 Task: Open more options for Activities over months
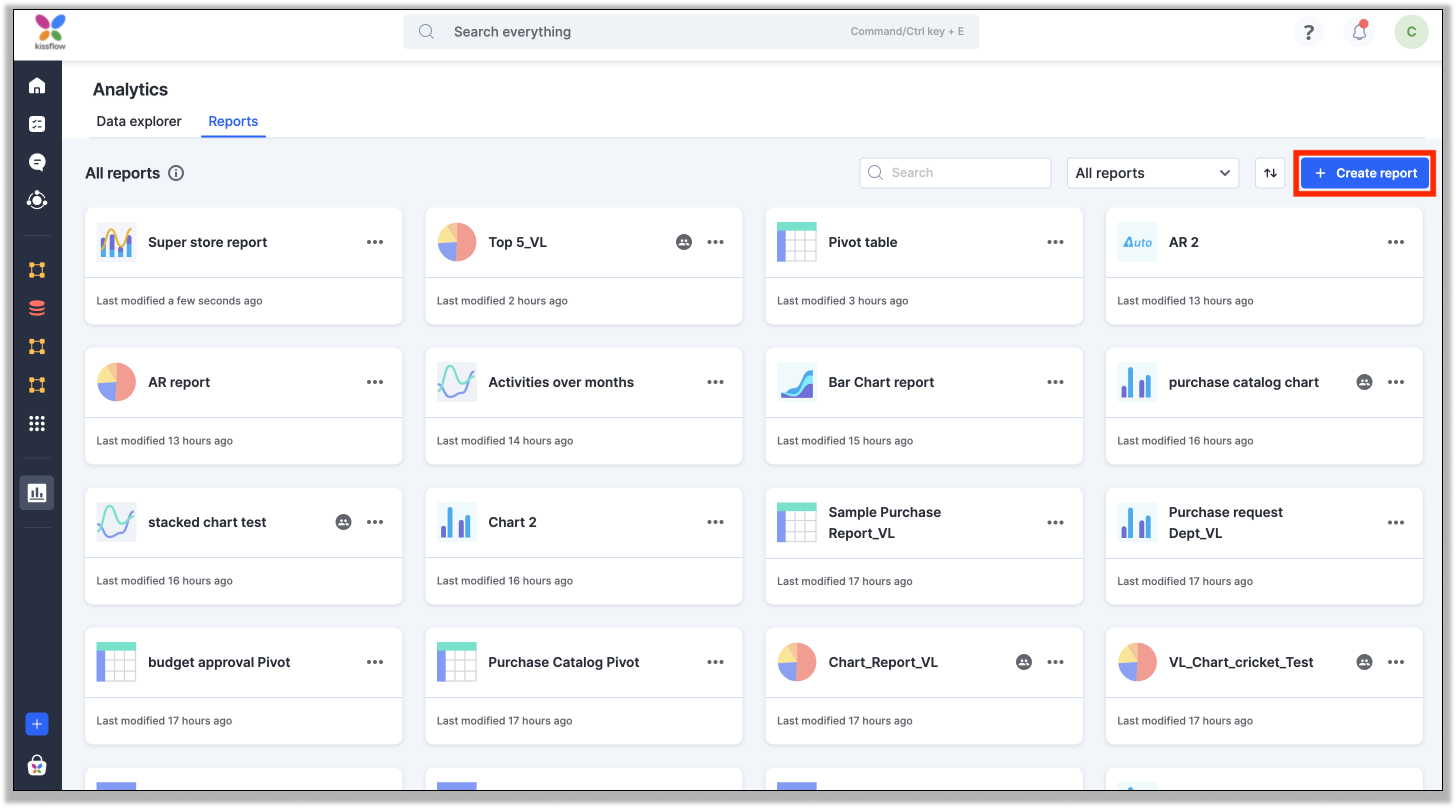[715, 382]
